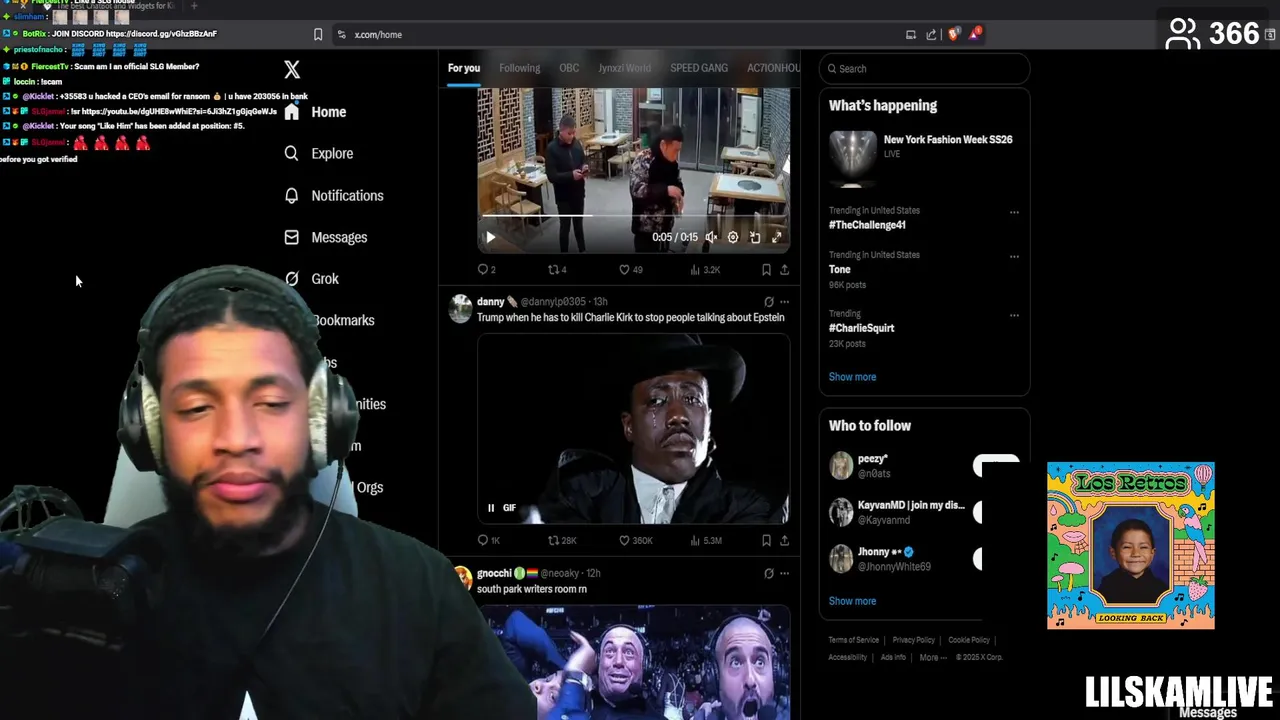The width and height of the screenshot is (1280, 720).
Task: Open the #CharlieSquirt trend
Action: pos(861,328)
